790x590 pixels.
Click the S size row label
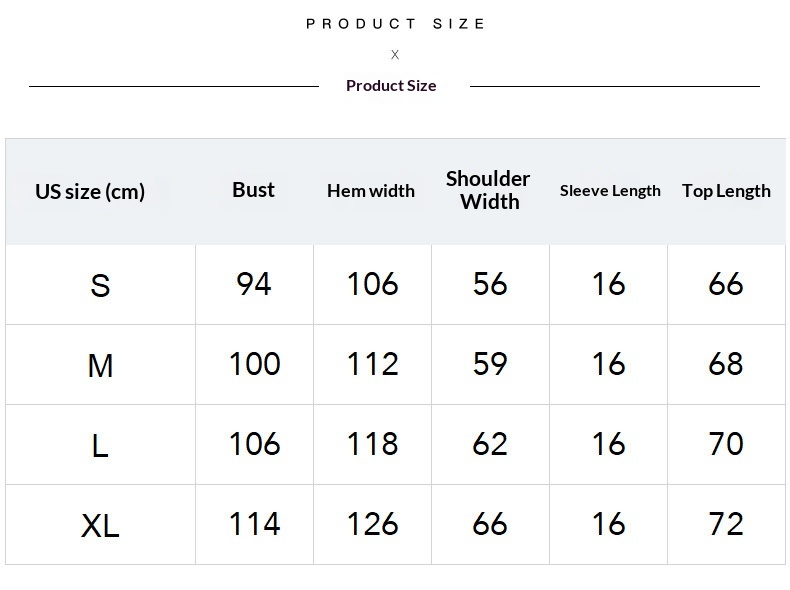(100, 286)
